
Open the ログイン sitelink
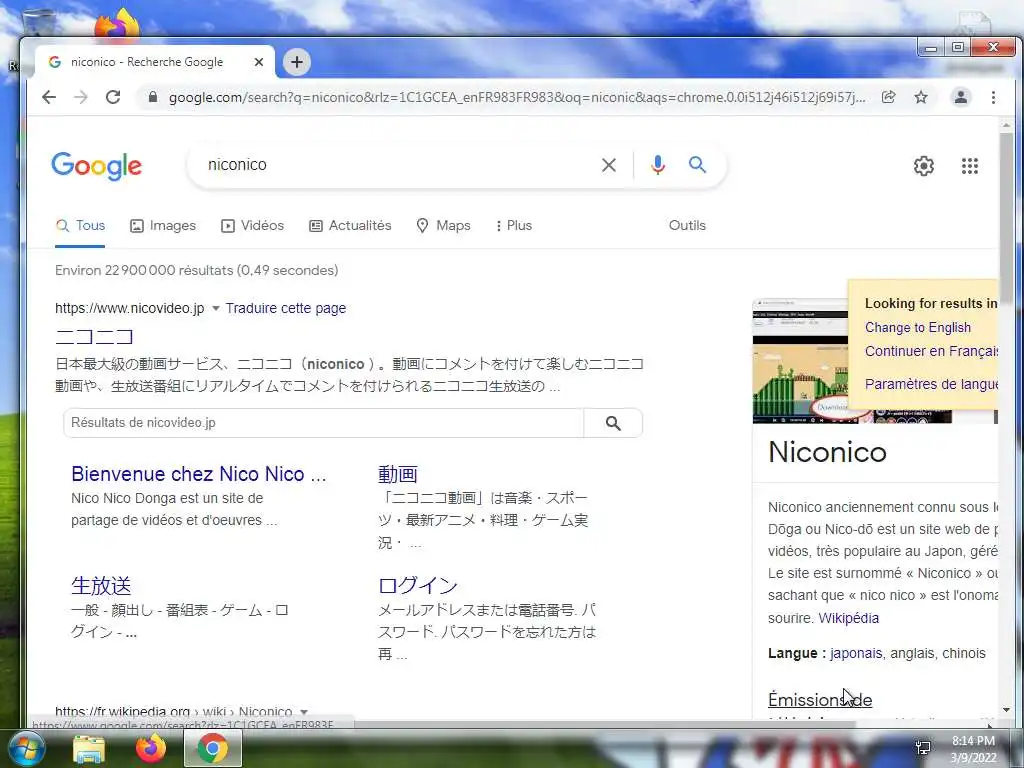pyautogui.click(x=418, y=586)
